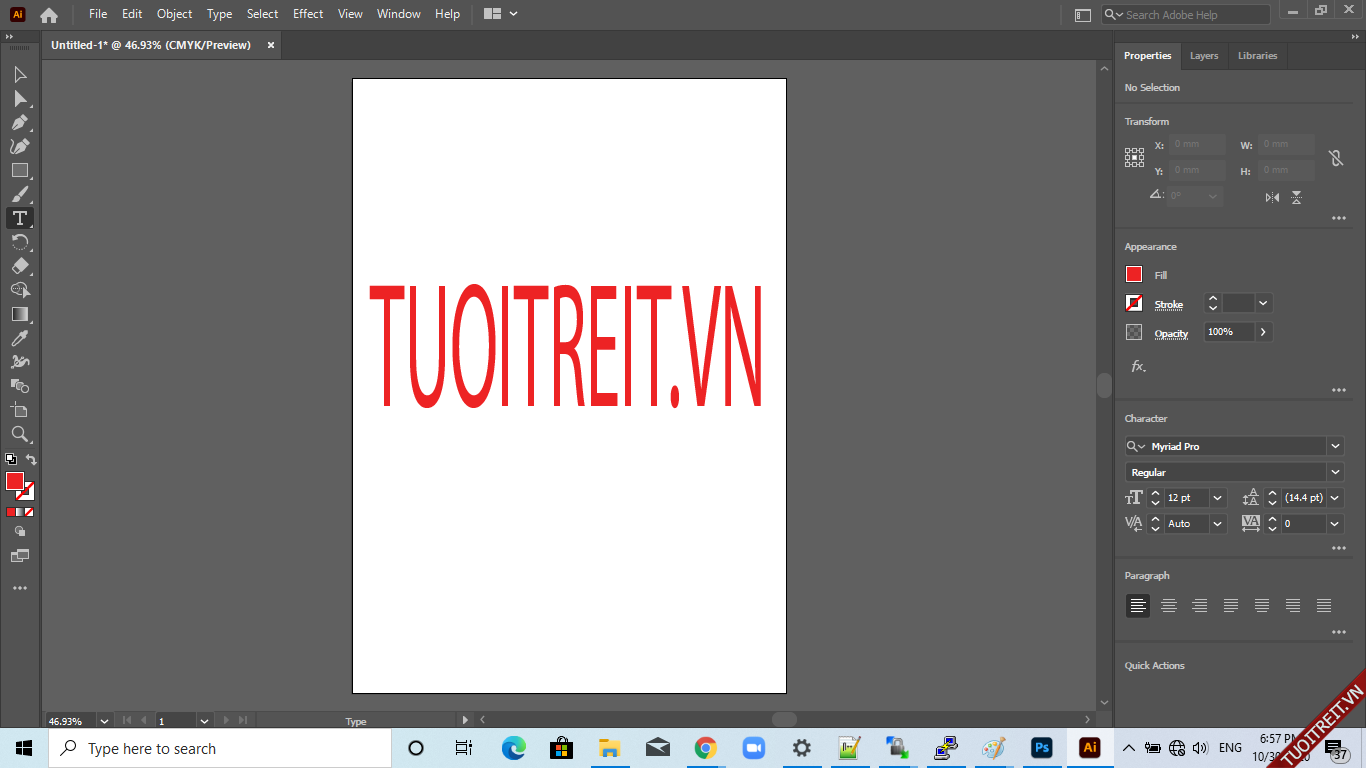
Task: Switch to the Layers tab
Action: [x=1204, y=56]
